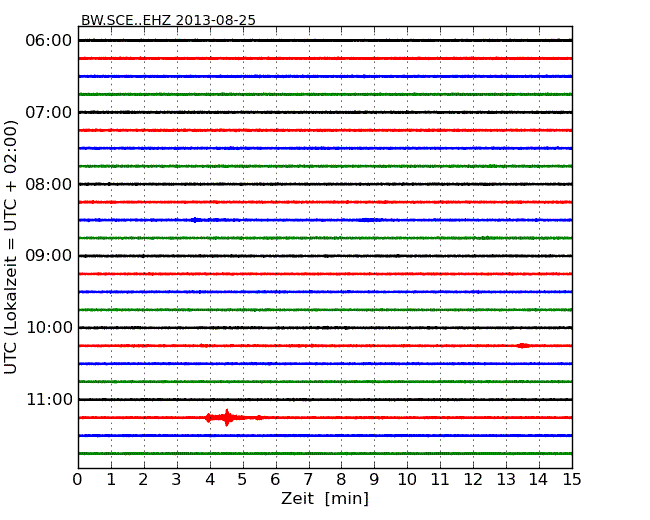Click the 08:00 y-axis tick label

click(x=48, y=184)
